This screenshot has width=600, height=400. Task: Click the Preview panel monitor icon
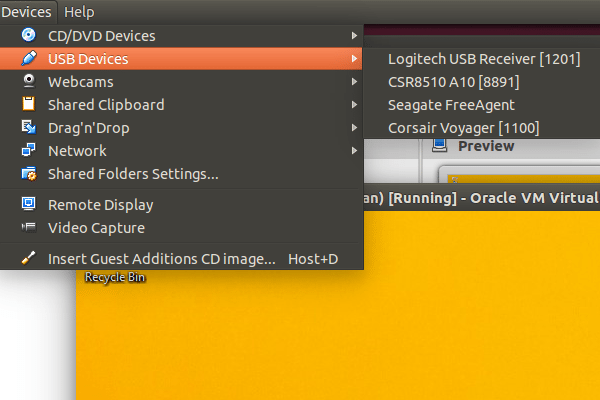click(x=439, y=145)
